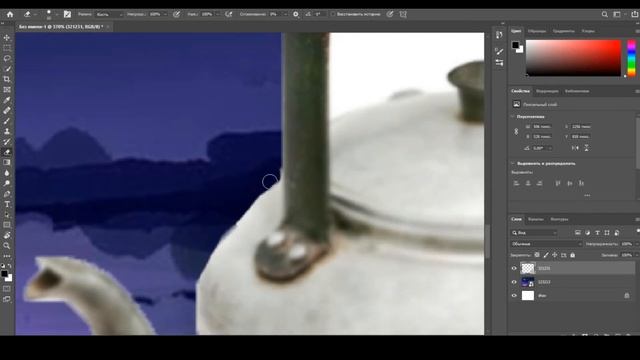Screen dimensions: 640x360
Task: Open the layer blend mode dropdown
Action: [x=546, y=244]
